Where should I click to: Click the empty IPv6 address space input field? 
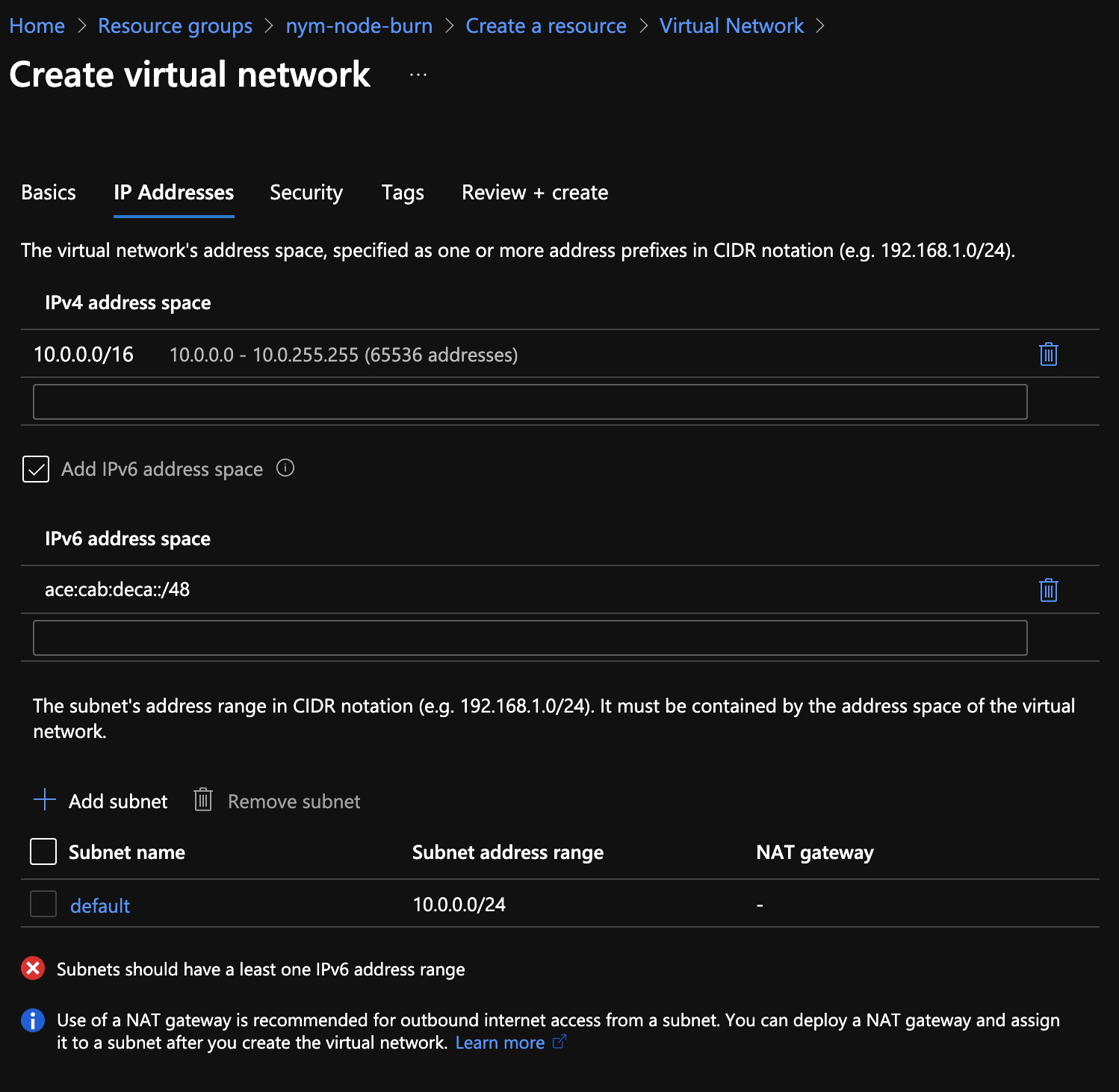[529, 637]
